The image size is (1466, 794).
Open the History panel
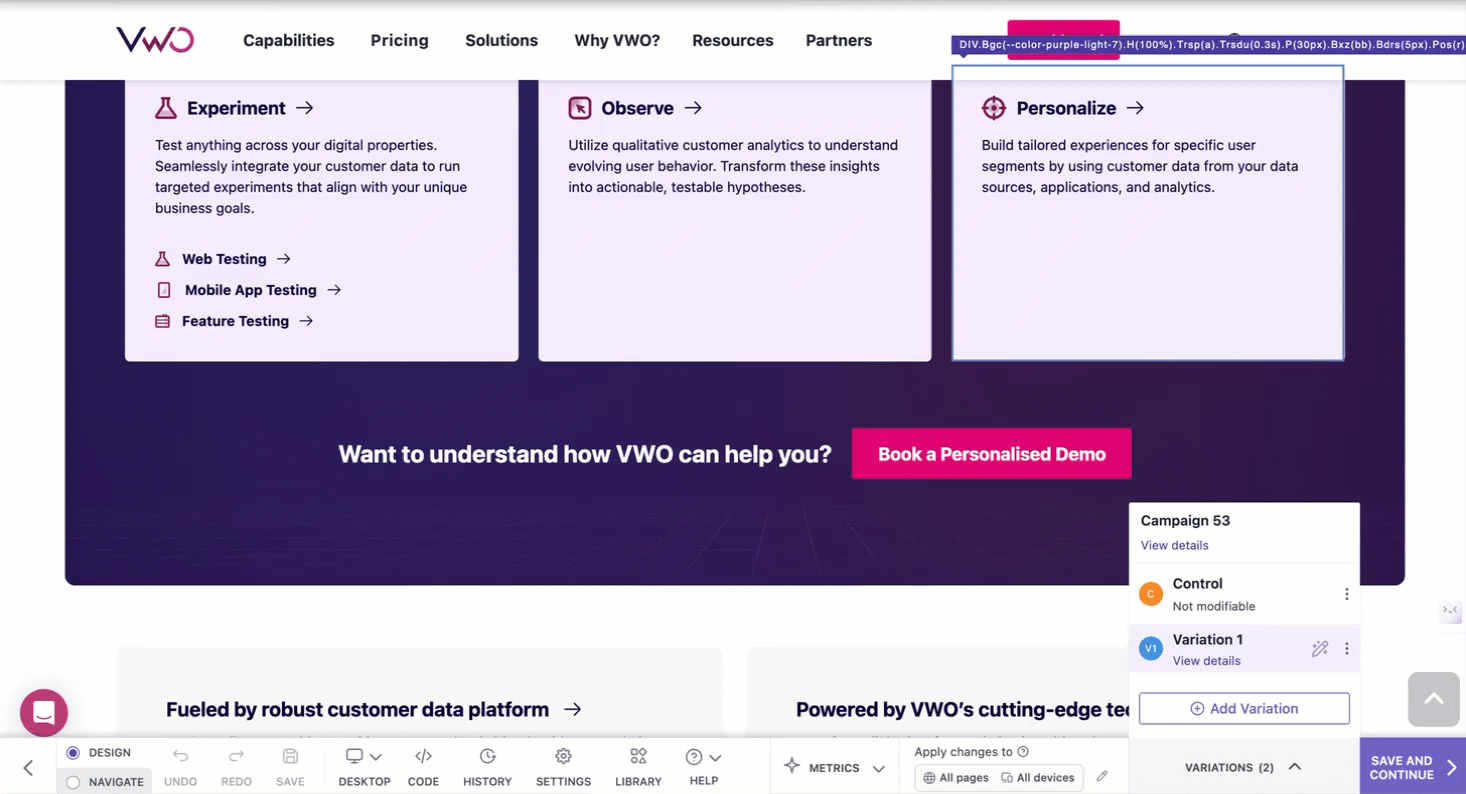(487, 766)
